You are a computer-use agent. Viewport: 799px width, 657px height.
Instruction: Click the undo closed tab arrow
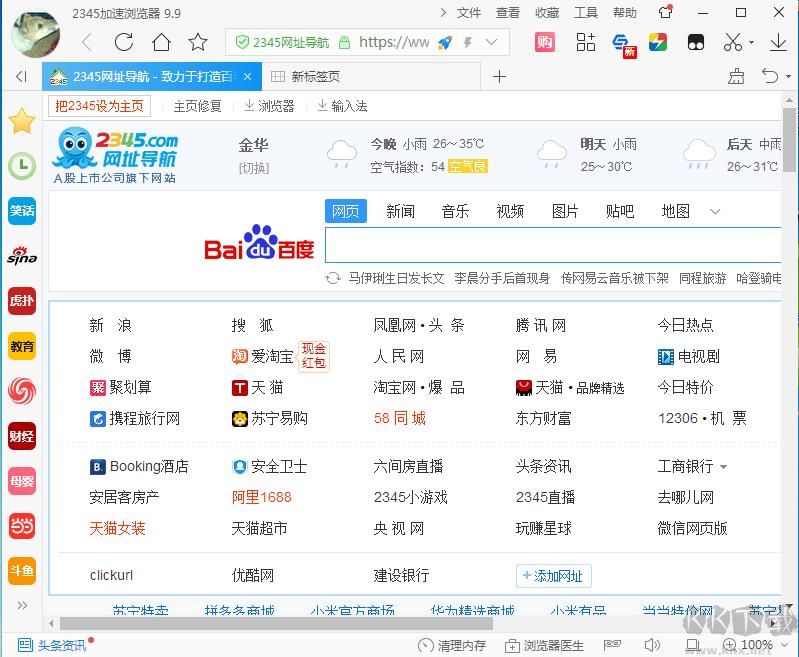click(770, 76)
